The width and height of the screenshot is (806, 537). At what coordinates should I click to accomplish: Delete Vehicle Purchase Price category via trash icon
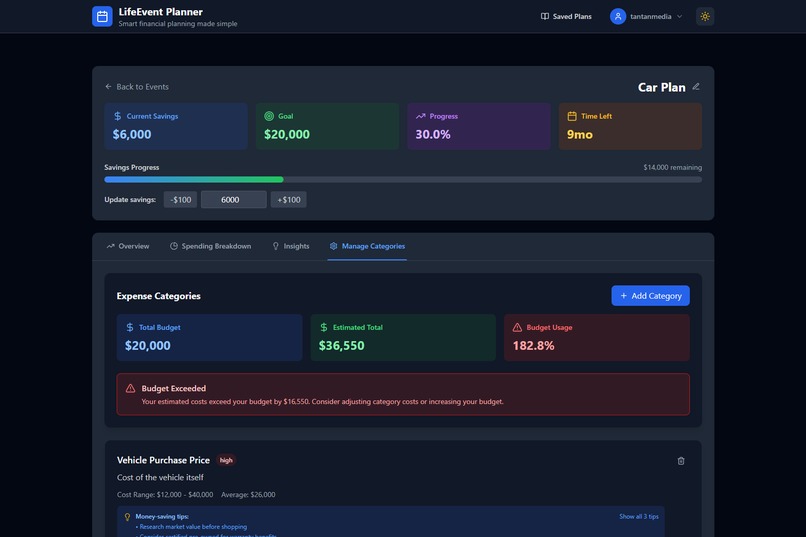[681, 461]
